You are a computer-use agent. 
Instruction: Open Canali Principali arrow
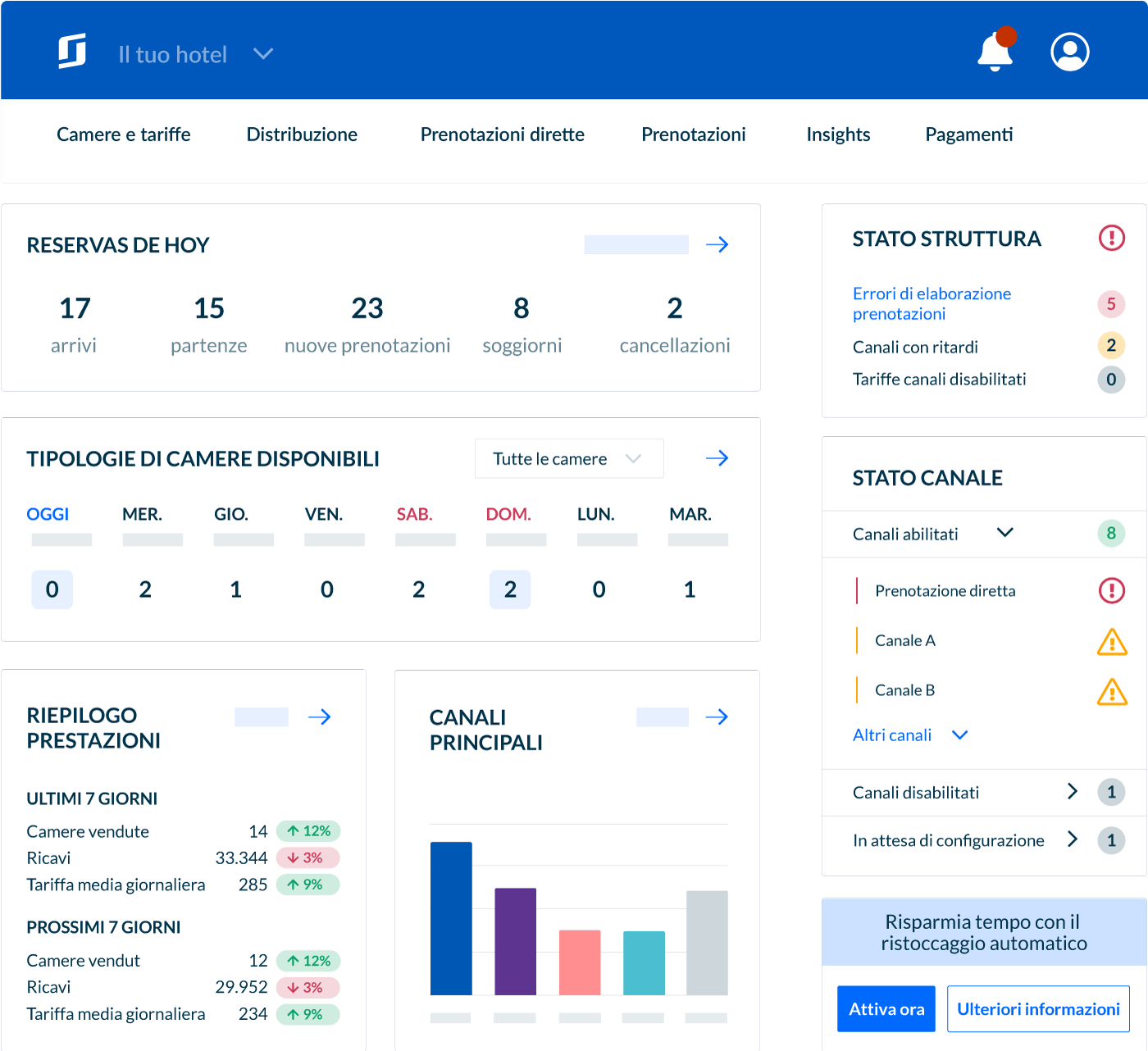[717, 717]
